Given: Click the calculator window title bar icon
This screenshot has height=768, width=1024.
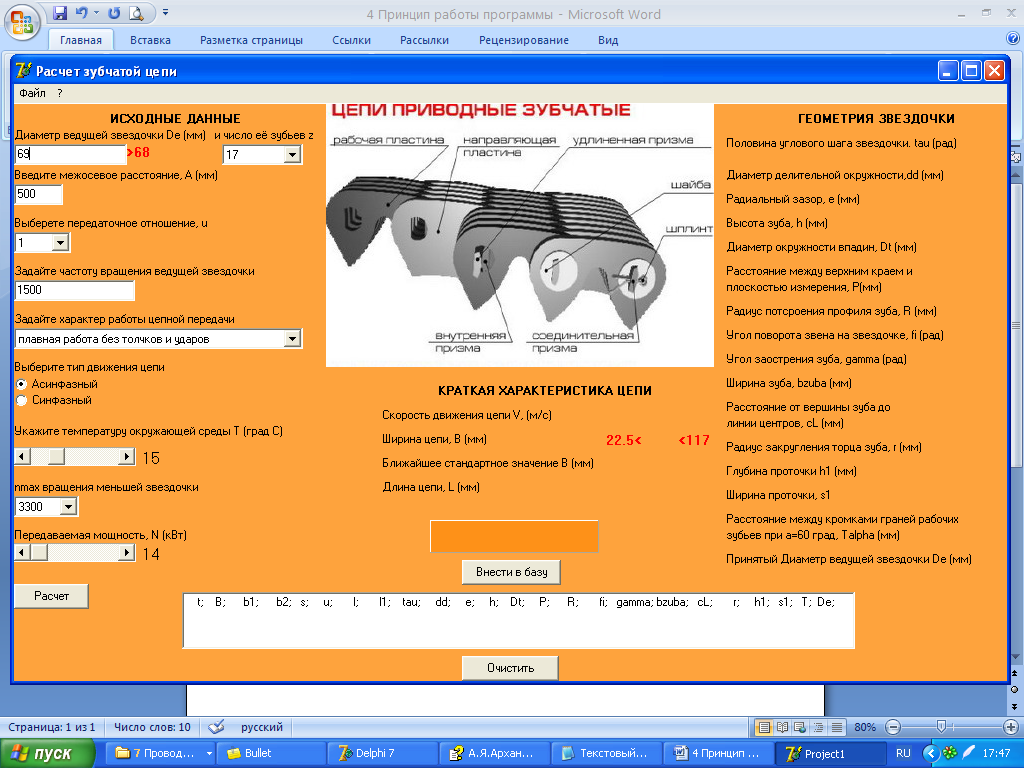Looking at the screenshot, I should [x=24, y=71].
